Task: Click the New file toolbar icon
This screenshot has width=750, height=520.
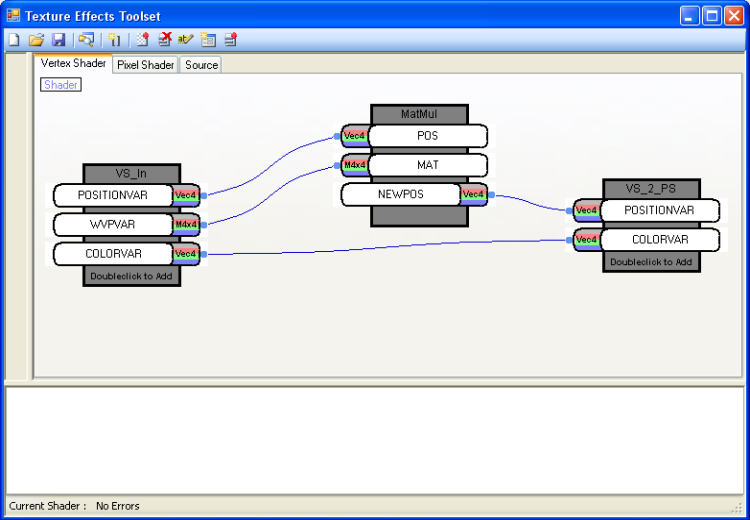Action: [x=14, y=40]
